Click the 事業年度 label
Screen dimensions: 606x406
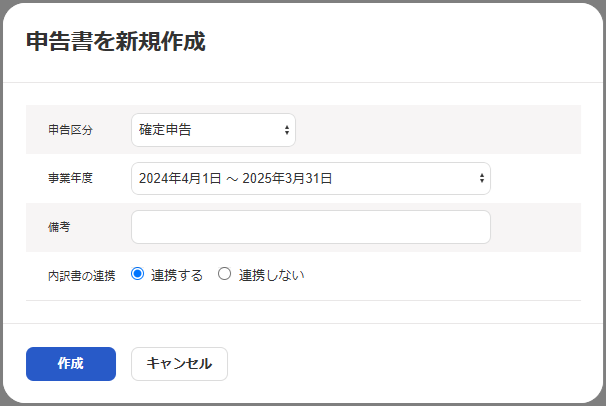pos(70,178)
